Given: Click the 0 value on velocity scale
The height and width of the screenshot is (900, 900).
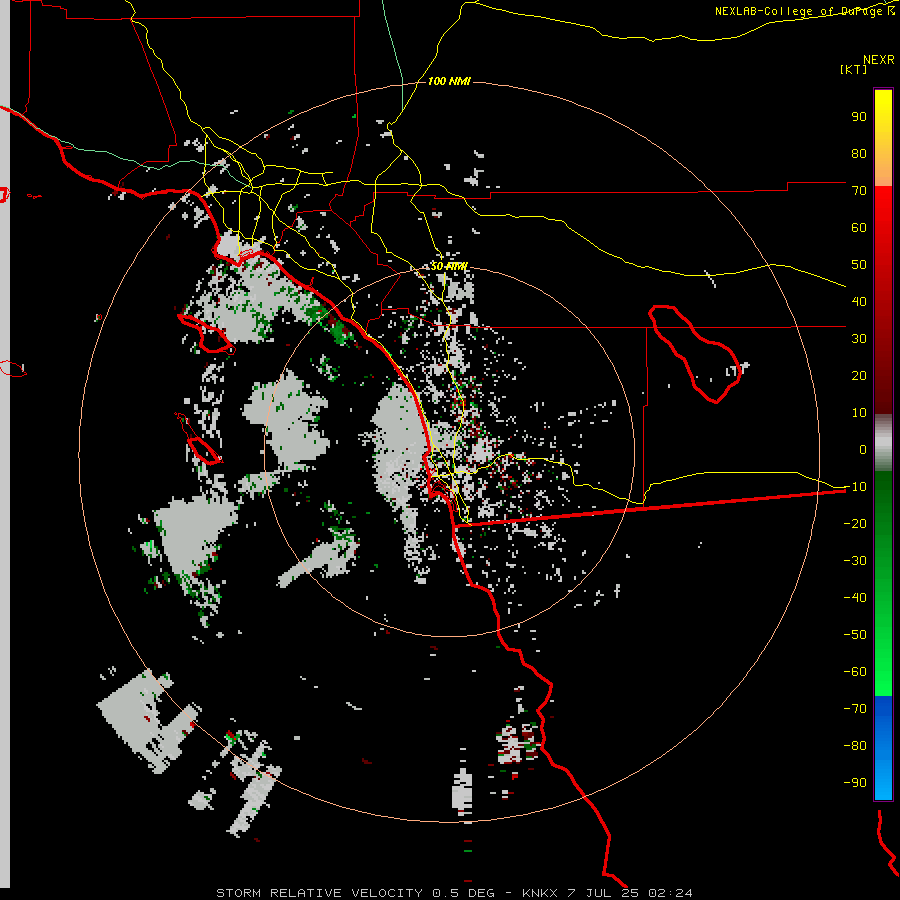Looking at the screenshot, I should tap(863, 449).
